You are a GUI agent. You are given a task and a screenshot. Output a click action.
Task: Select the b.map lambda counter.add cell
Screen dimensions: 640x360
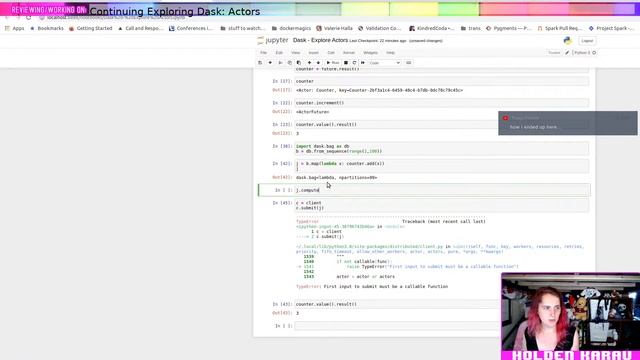[442, 166]
